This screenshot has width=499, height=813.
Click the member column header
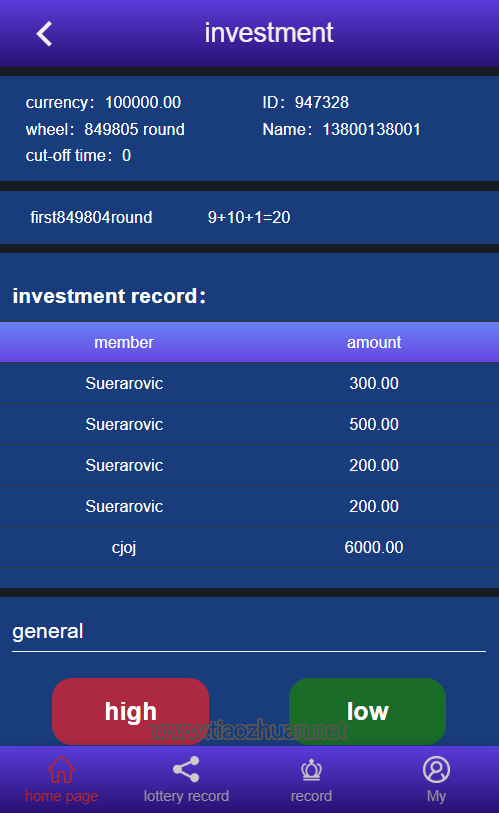124,342
